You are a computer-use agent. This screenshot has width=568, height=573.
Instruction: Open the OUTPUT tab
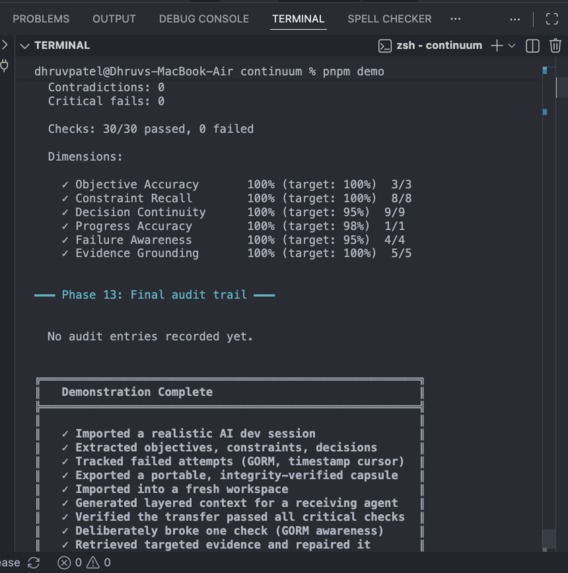[x=114, y=19]
